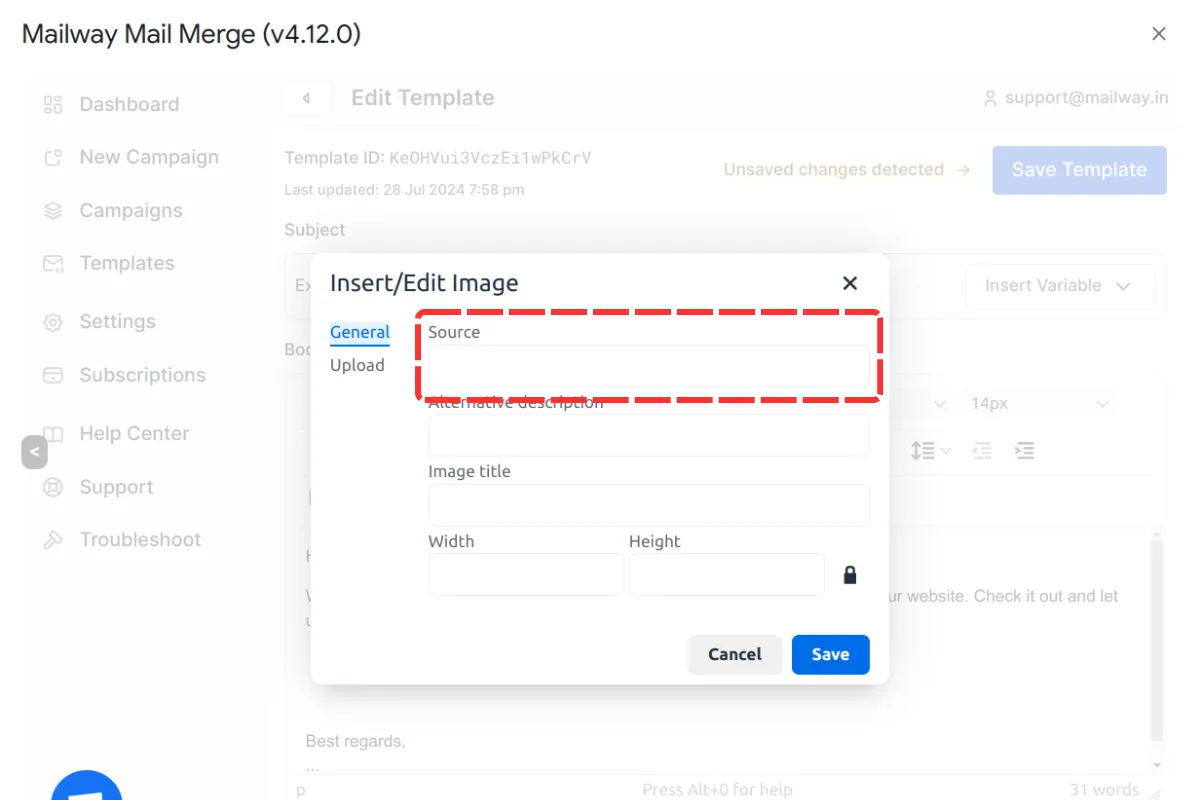Select the New Campaign icon in the sidebar
Image resolution: width=1200 pixels, height=800 pixels.
[52, 157]
